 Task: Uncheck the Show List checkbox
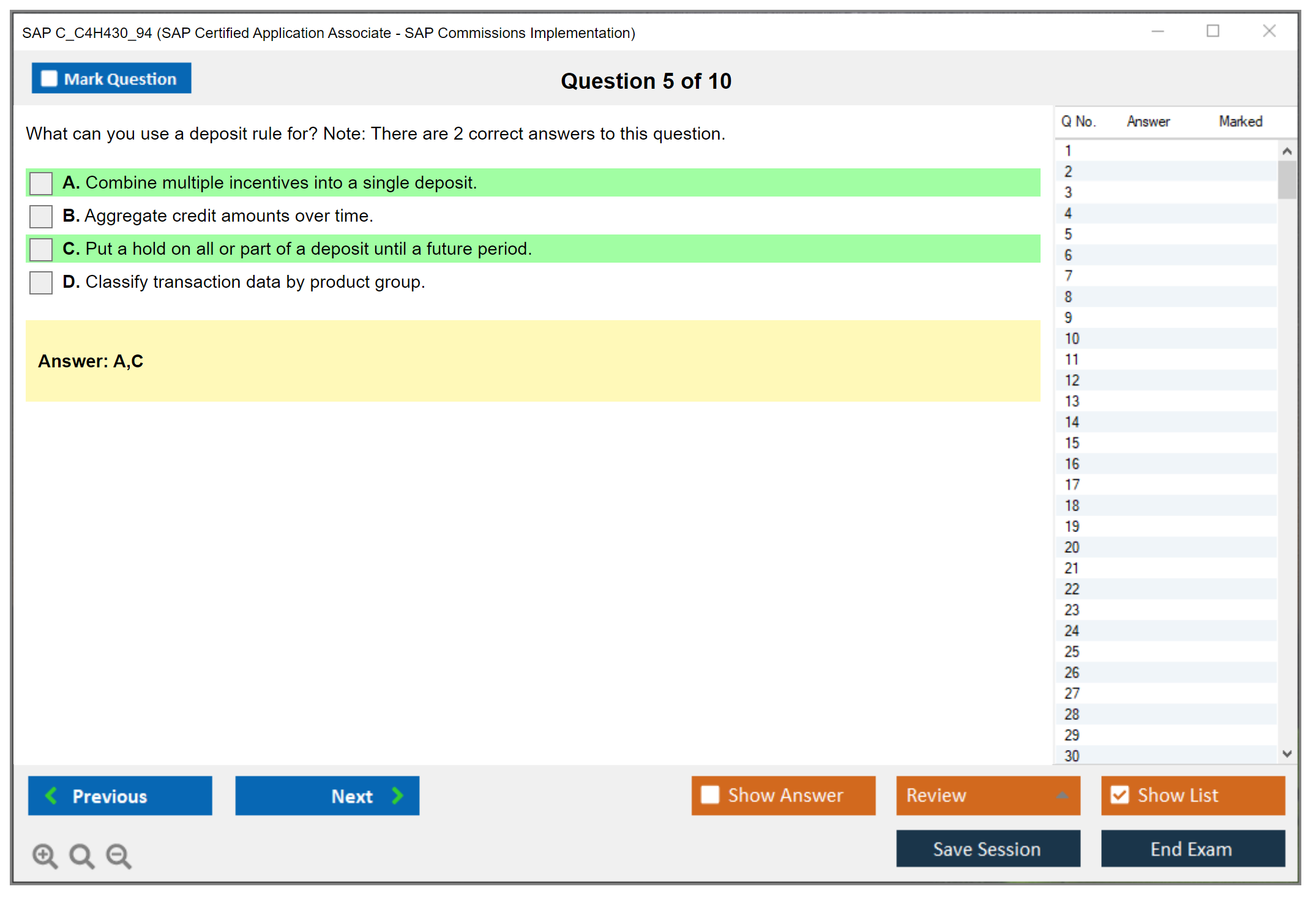point(1120,795)
